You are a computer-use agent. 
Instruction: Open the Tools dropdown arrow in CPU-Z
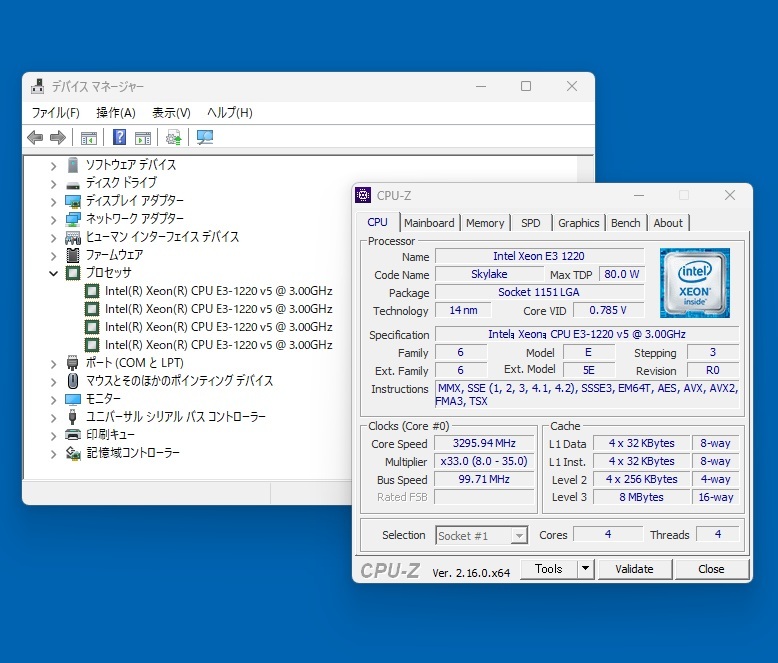[586, 569]
